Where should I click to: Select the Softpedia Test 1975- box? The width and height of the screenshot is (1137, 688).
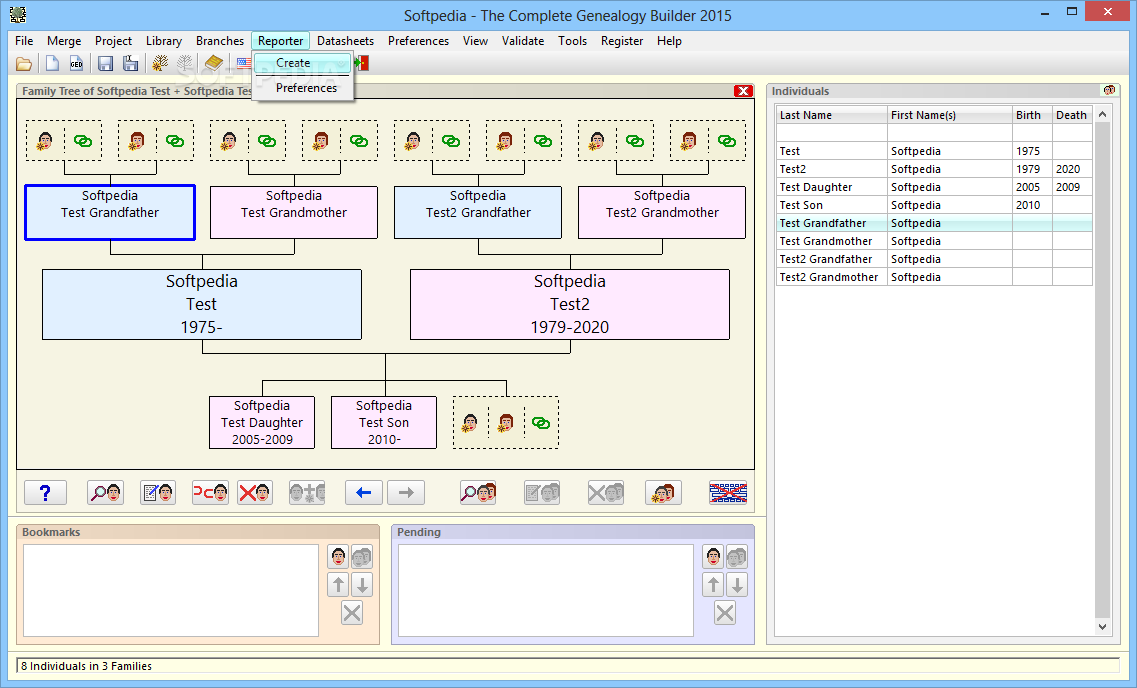[x=202, y=304]
